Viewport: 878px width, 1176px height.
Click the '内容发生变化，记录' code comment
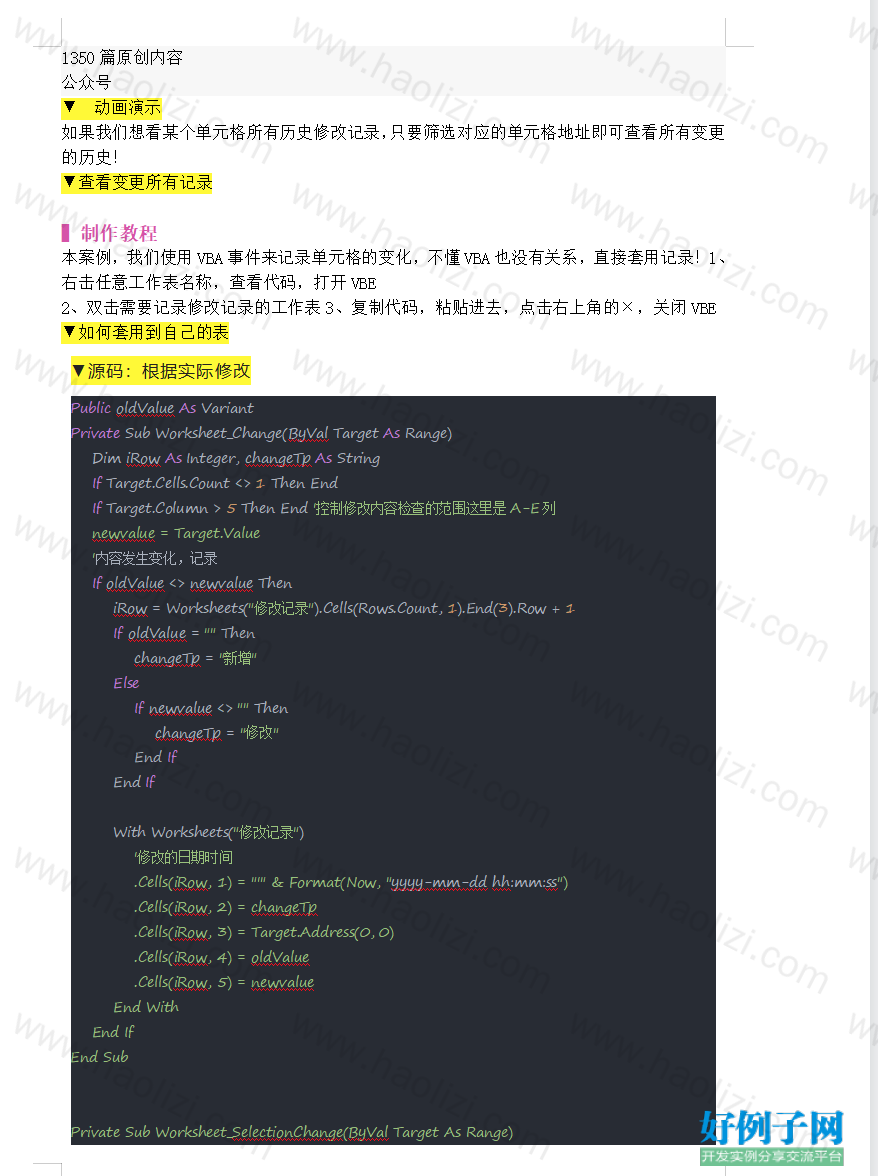[x=154, y=559]
